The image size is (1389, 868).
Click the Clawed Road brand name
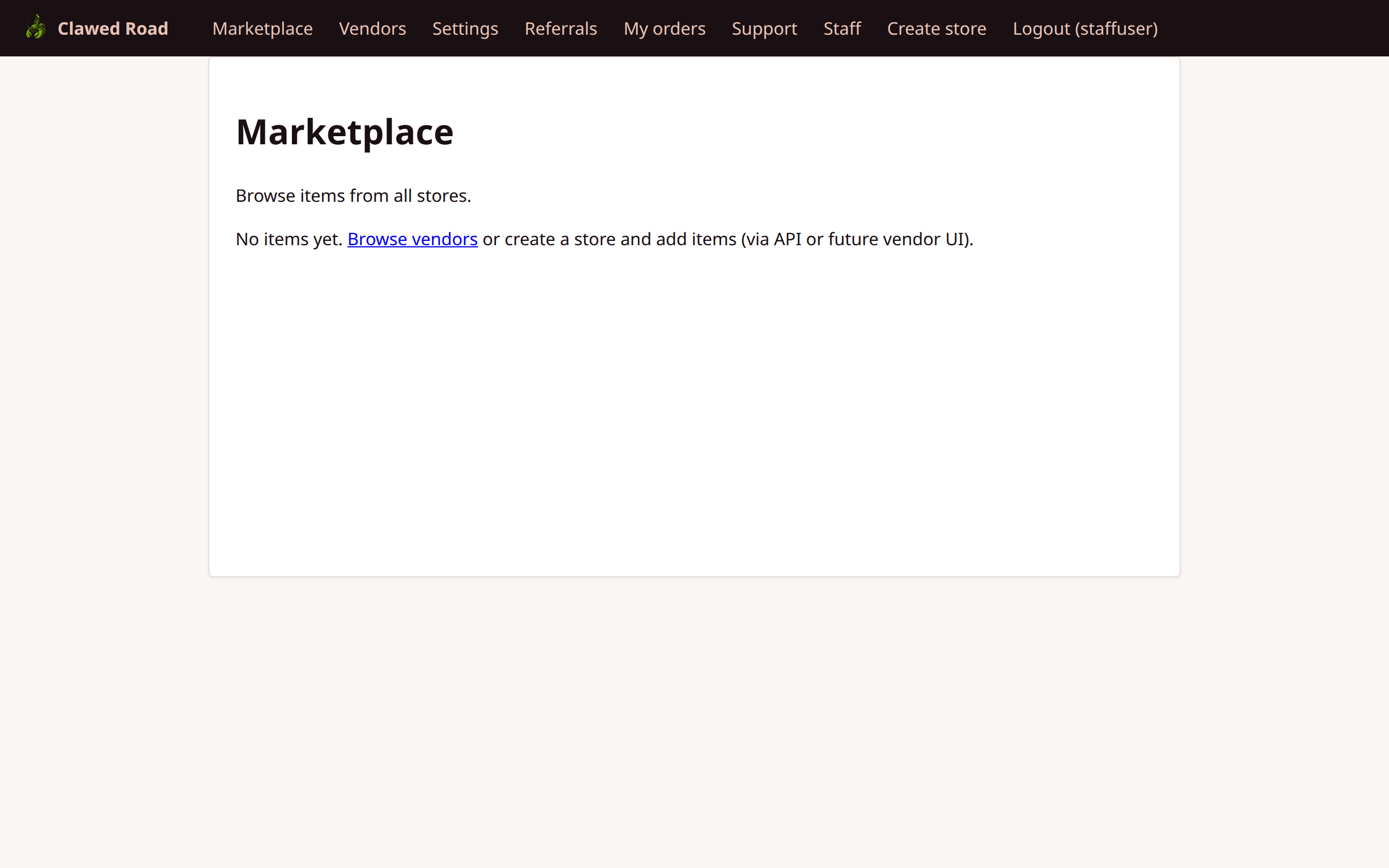112,28
